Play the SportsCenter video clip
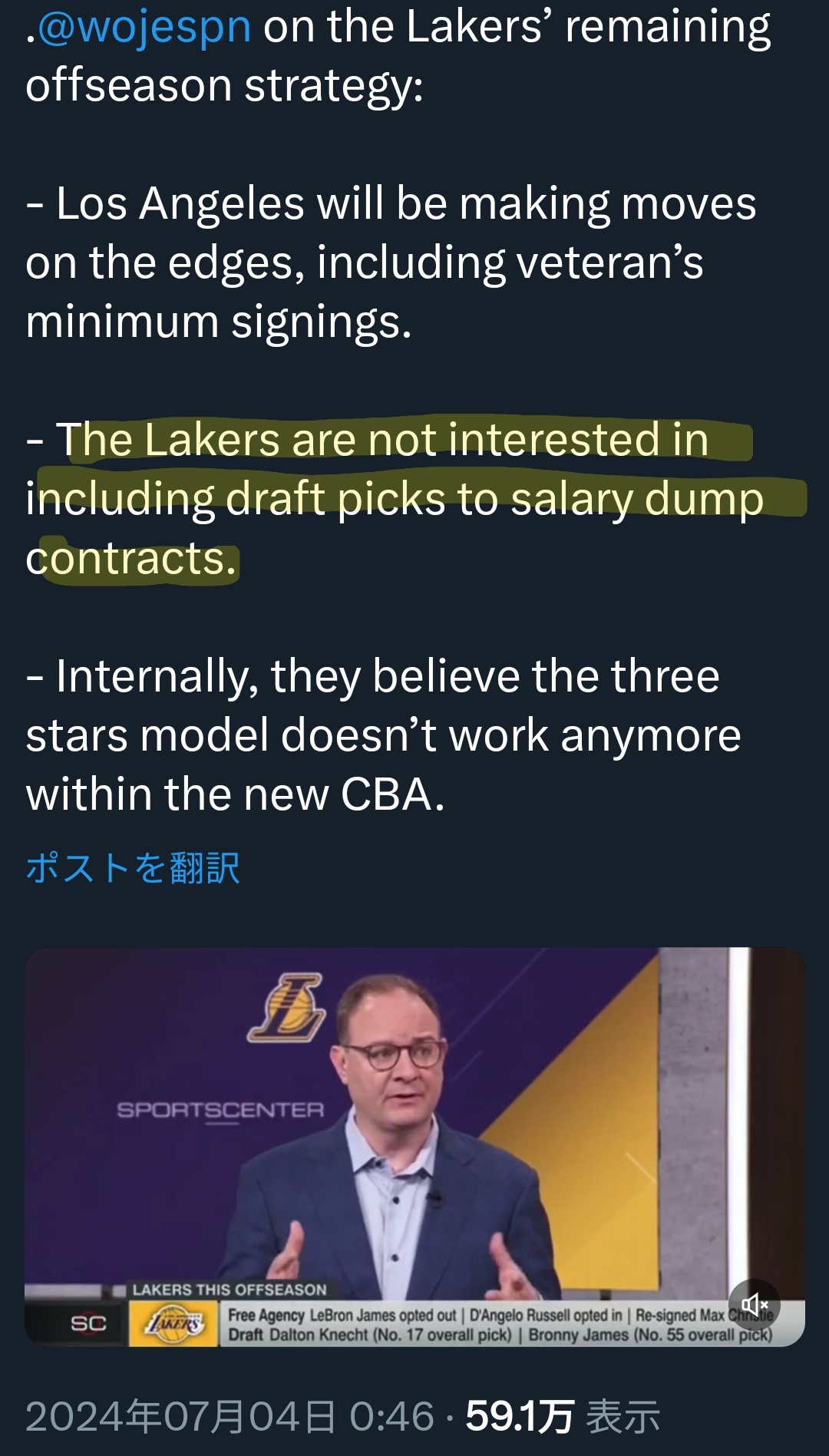Image resolution: width=829 pixels, height=1456 pixels. point(414,1147)
